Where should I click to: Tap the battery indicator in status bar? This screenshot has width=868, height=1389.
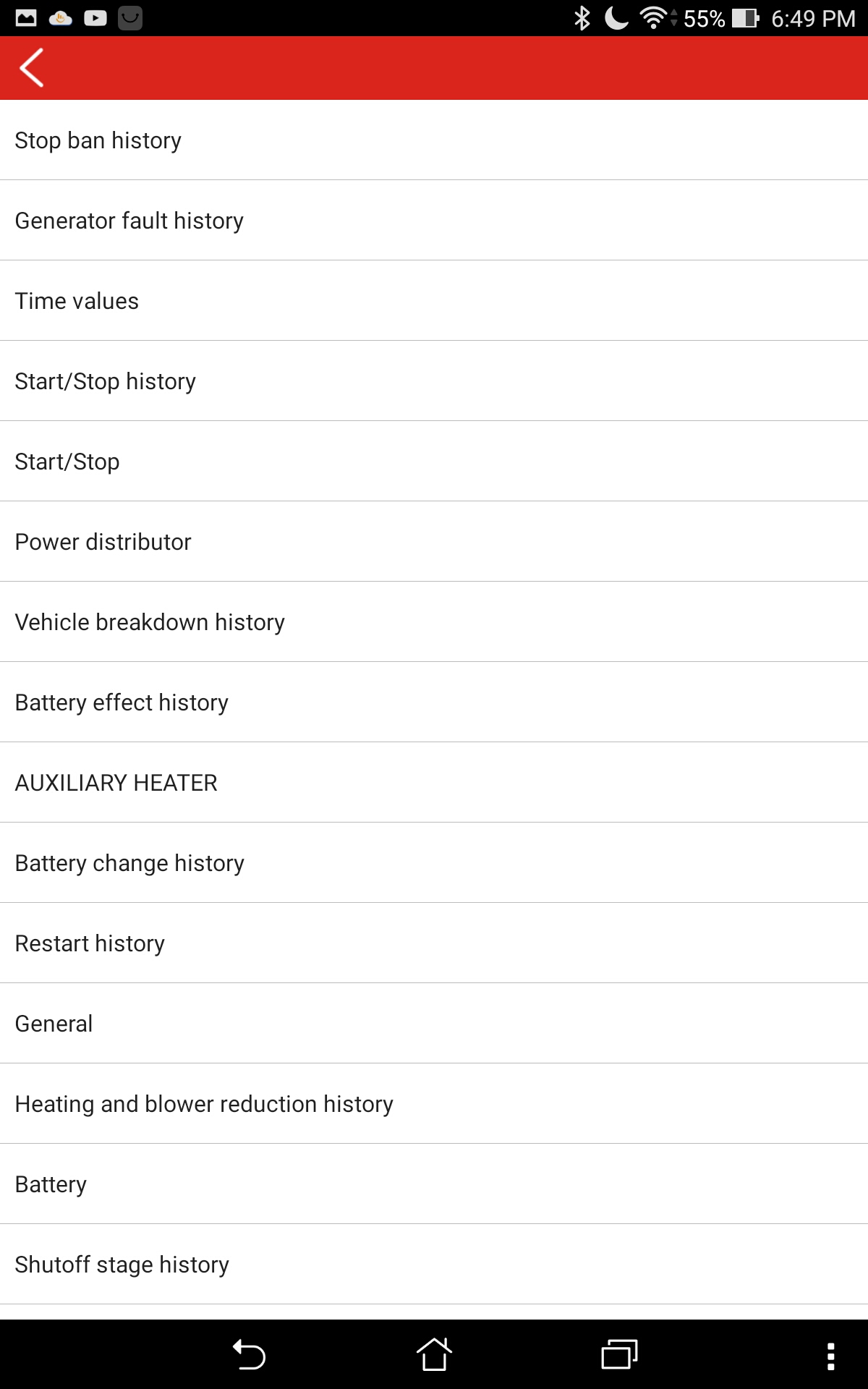(x=745, y=18)
